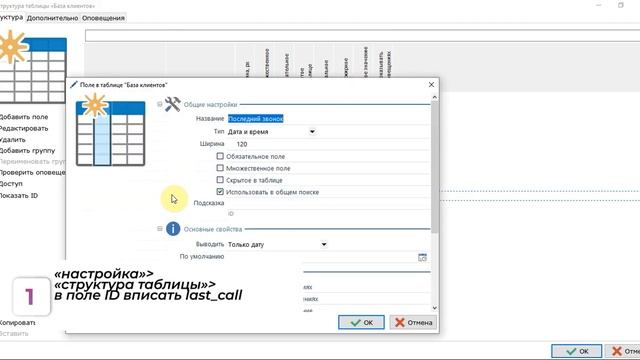The width and height of the screenshot is (640, 360).
Task: Click Доступ in the left panel
Action: 11,184
